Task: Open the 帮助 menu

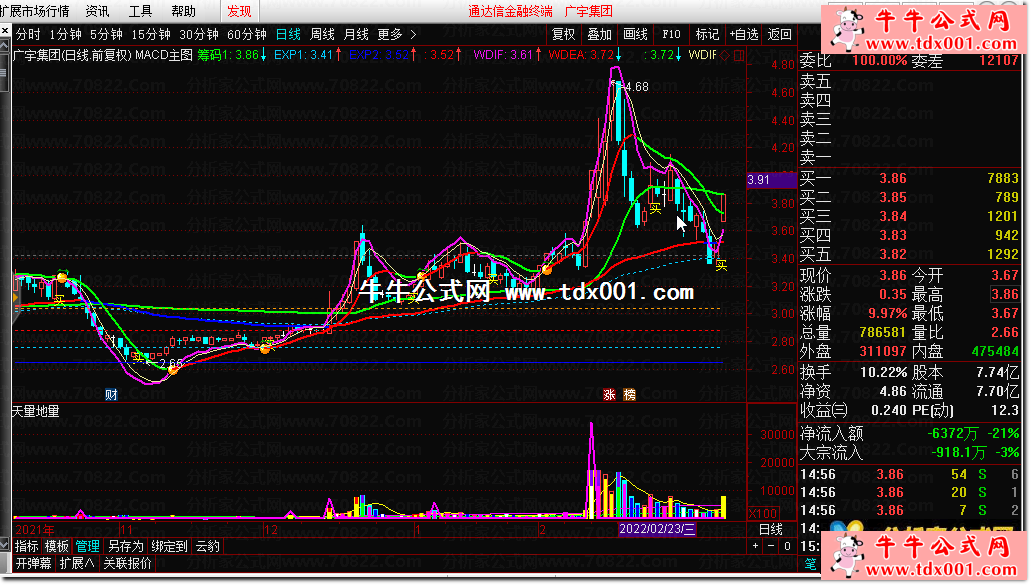Action: click(183, 11)
